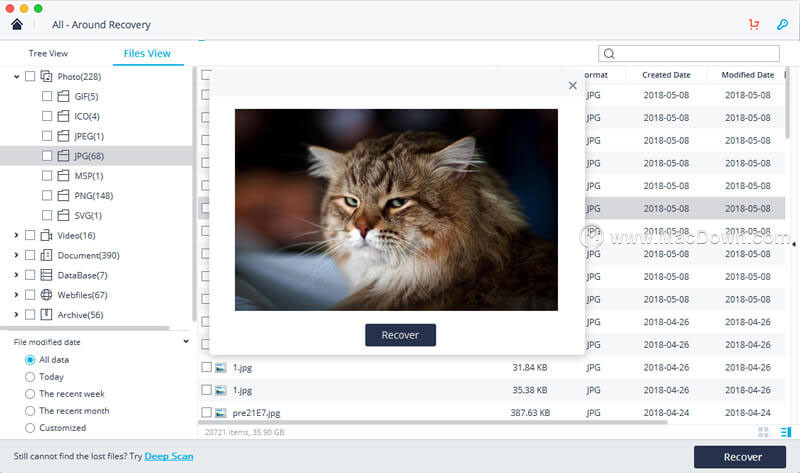Viewport: 800px width, 473px height.
Task: Click Recover button in preview popup
Action: tap(401, 335)
